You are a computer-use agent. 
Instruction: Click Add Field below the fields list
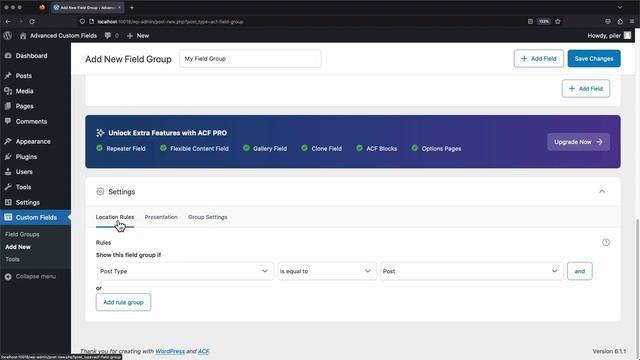click(x=586, y=89)
